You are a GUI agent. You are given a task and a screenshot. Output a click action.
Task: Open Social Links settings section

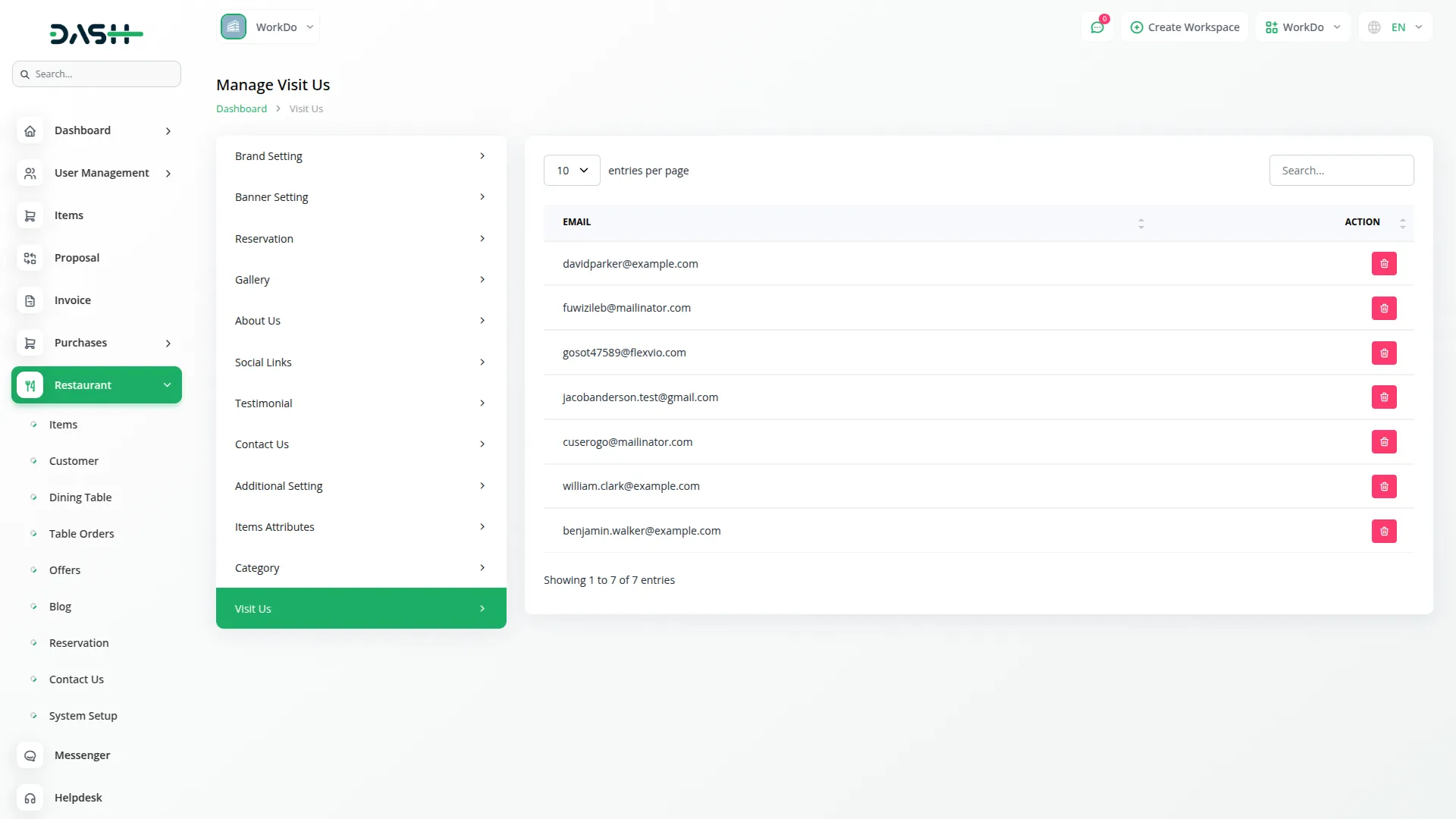click(361, 362)
